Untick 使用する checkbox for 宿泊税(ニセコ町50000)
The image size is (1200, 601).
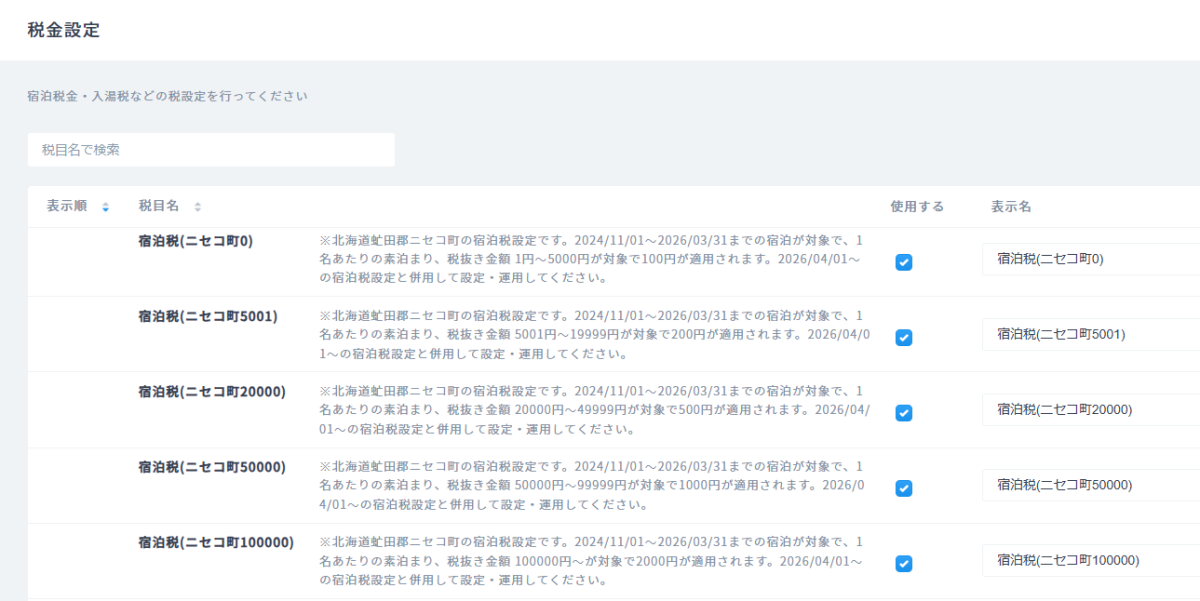pyautogui.click(x=904, y=488)
